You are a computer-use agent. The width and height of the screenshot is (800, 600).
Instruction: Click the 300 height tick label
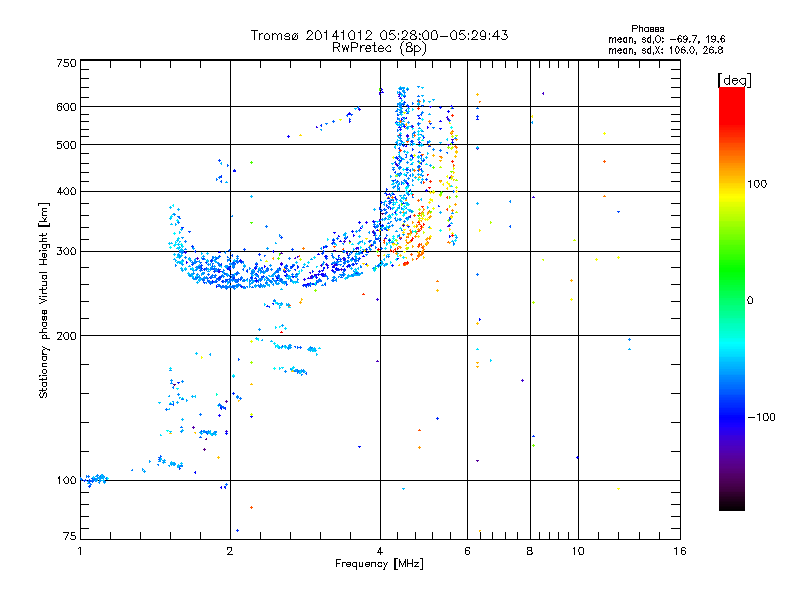click(x=66, y=252)
